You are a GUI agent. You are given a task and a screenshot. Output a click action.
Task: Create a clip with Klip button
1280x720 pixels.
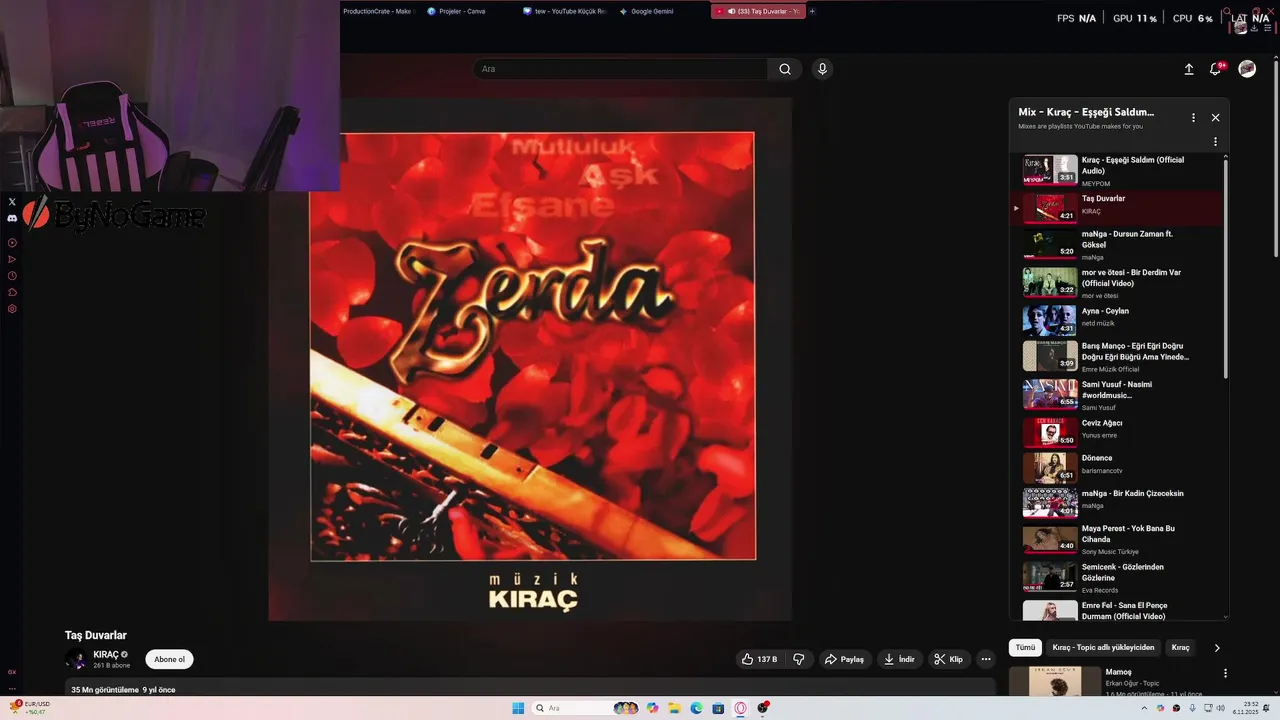coord(948,659)
